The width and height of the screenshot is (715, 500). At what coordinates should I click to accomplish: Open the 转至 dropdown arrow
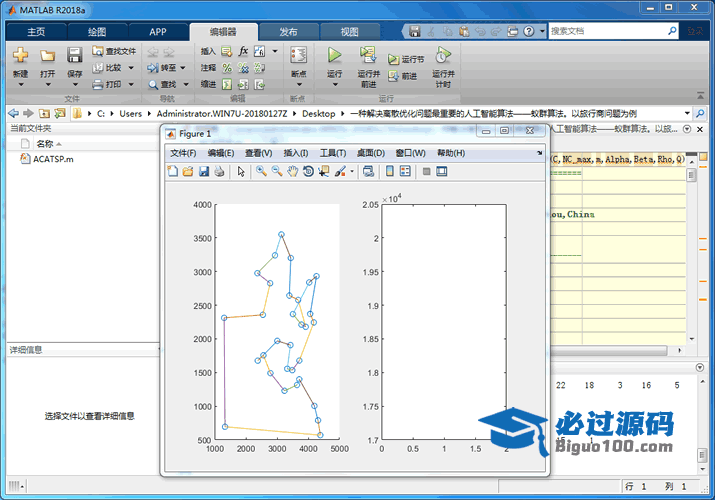click(183, 68)
